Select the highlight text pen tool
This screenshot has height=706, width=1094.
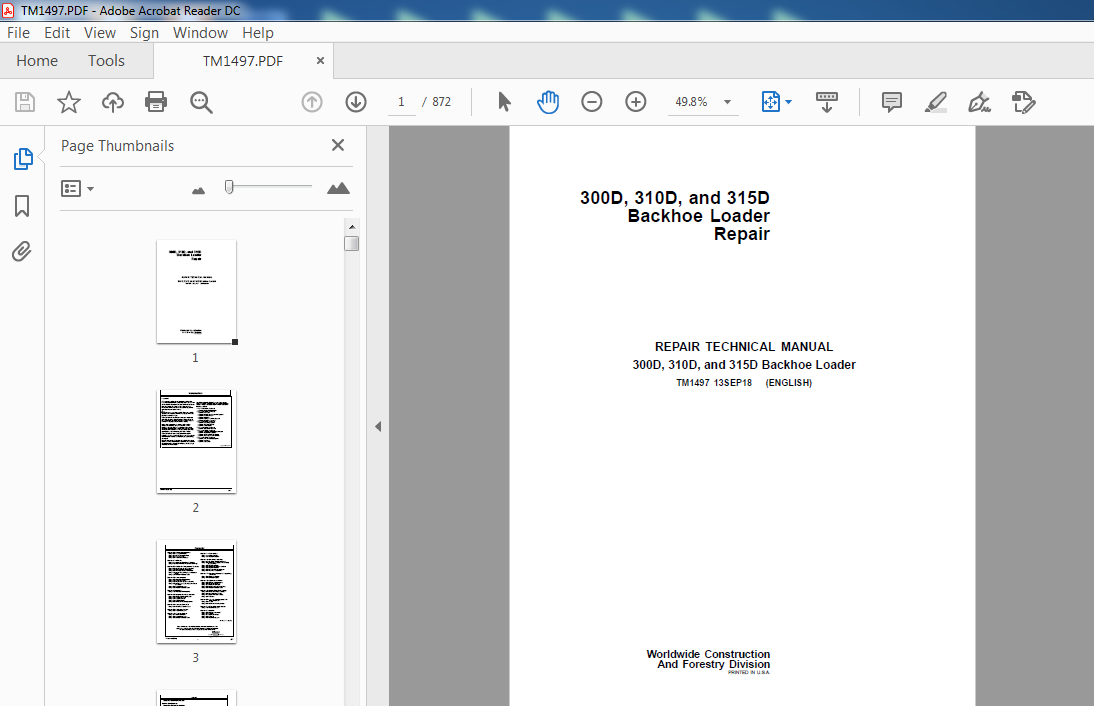pyautogui.click(x=936, y=102)
